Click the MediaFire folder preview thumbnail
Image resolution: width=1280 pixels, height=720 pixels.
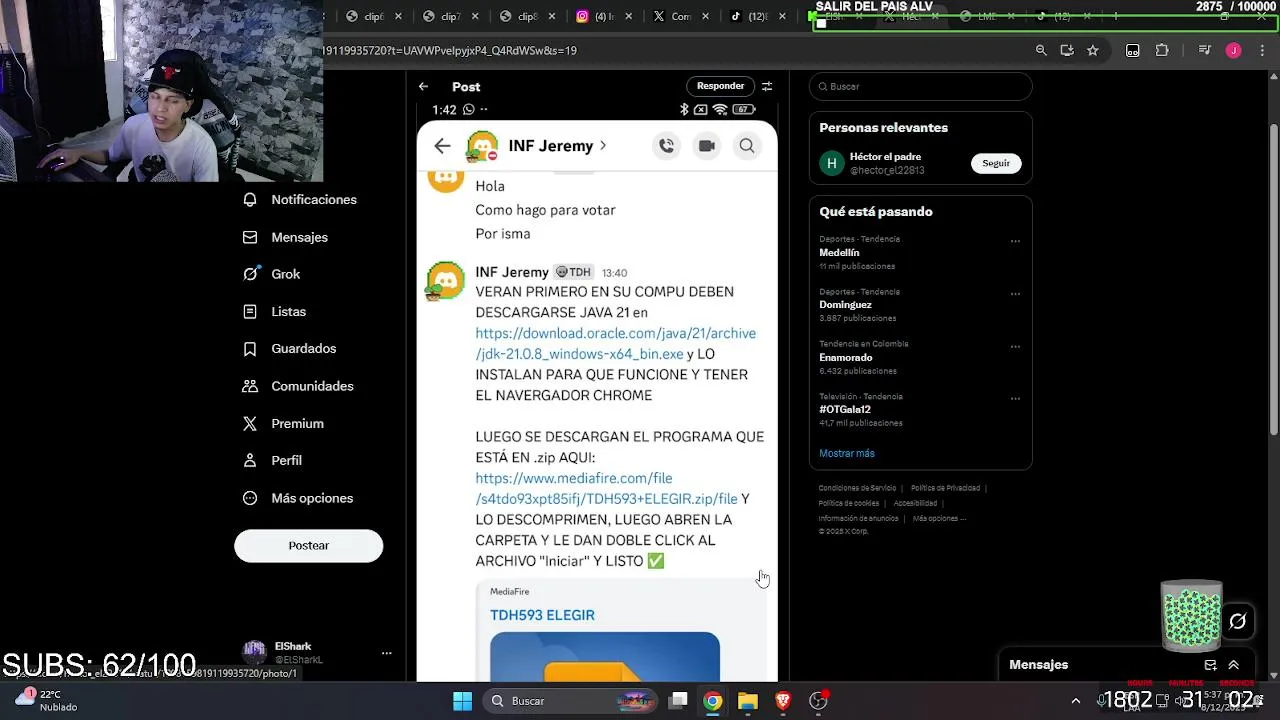(604, 657)
